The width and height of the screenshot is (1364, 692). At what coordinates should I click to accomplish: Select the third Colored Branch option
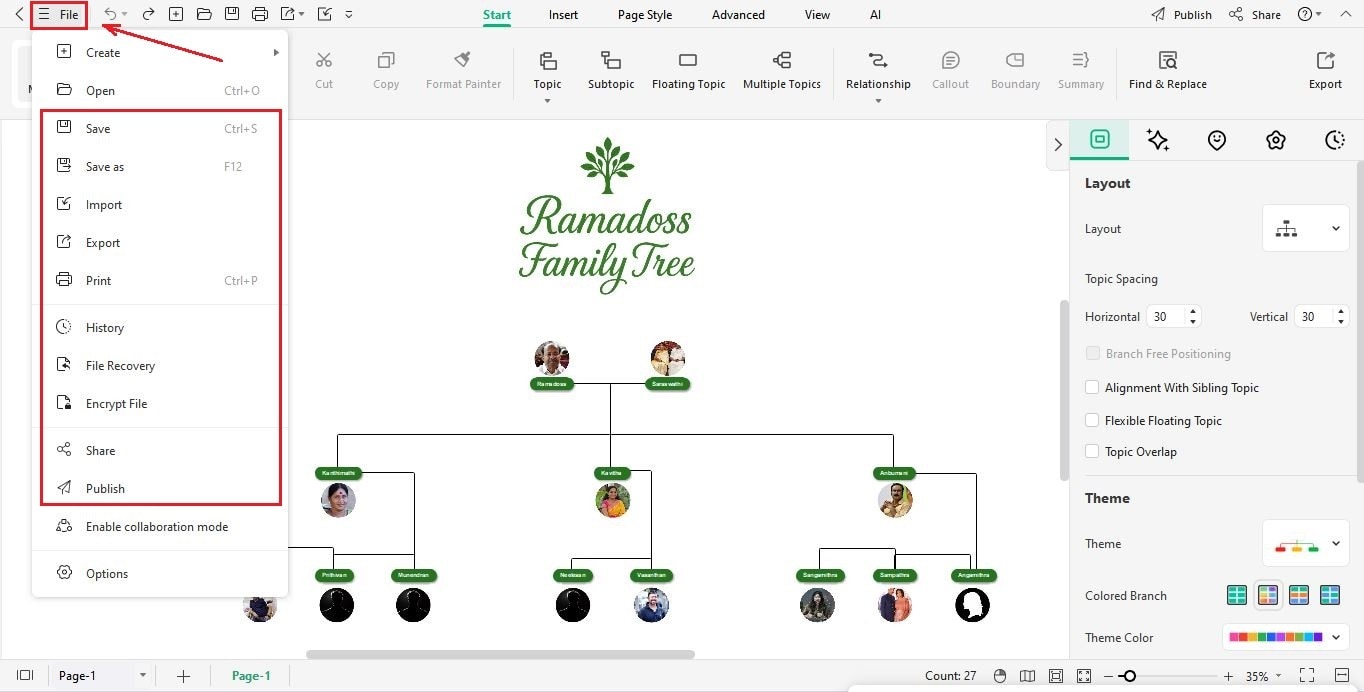pyautogui.click(x=1299, y=595)
